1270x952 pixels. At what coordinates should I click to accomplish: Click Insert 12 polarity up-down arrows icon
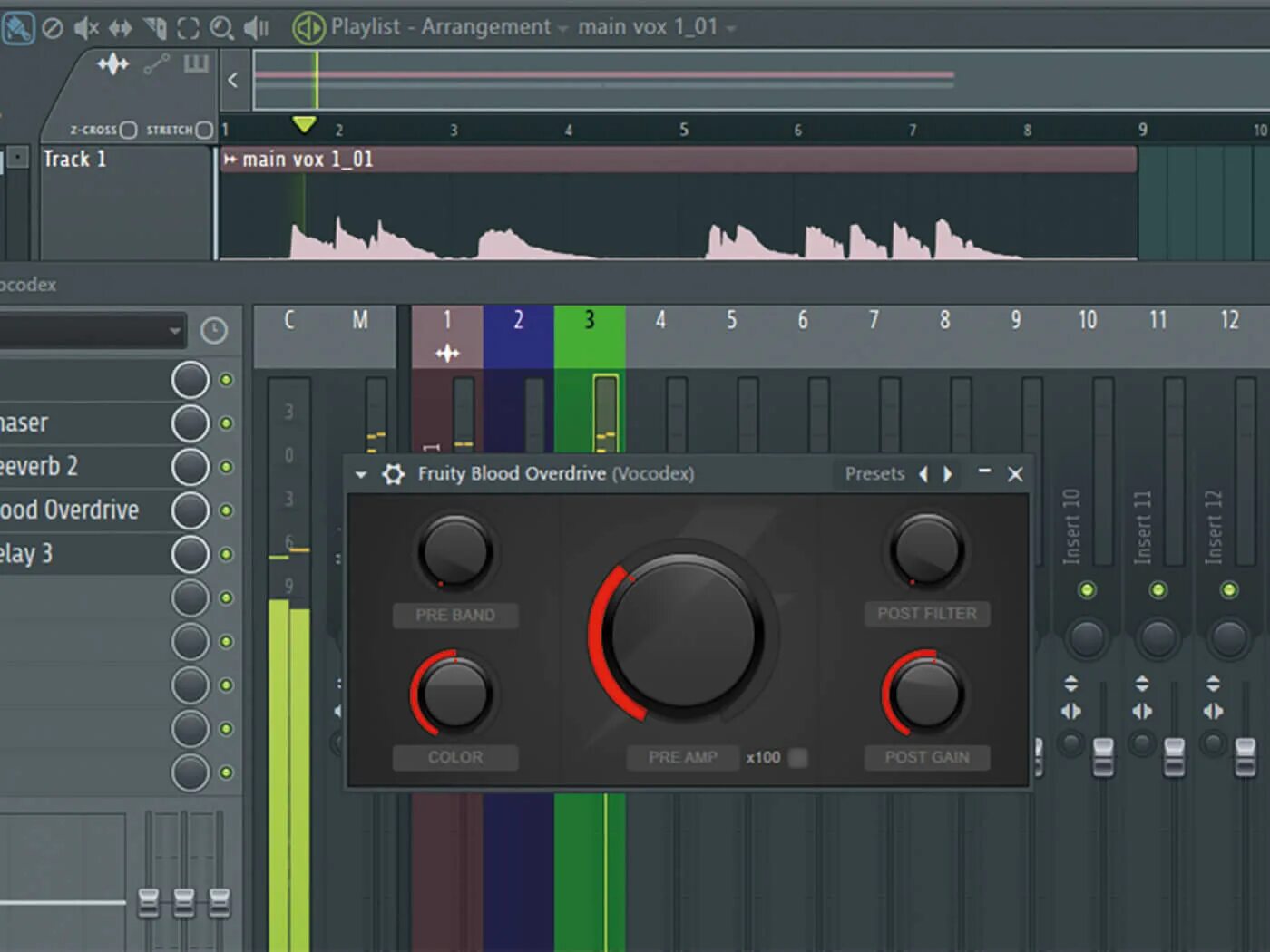coord(1213,683)
